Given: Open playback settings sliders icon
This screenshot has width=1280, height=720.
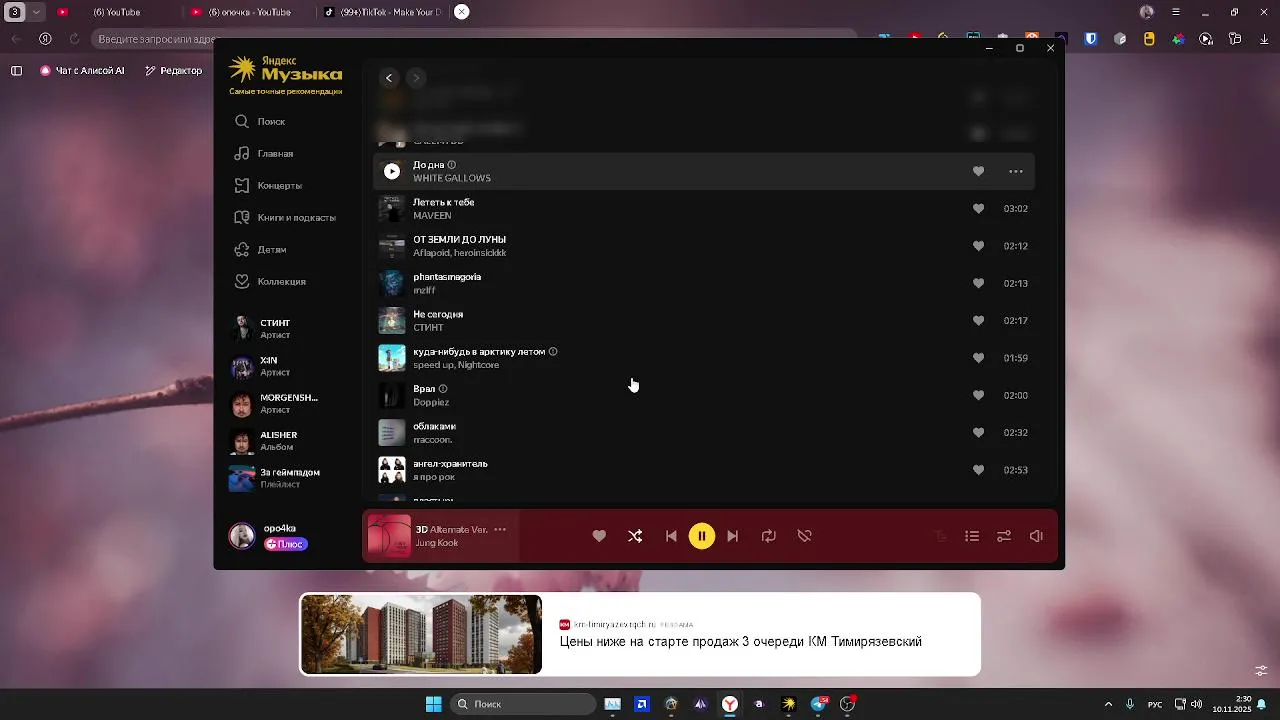Looking at the screenshot, I should [x=1004, y=536].
